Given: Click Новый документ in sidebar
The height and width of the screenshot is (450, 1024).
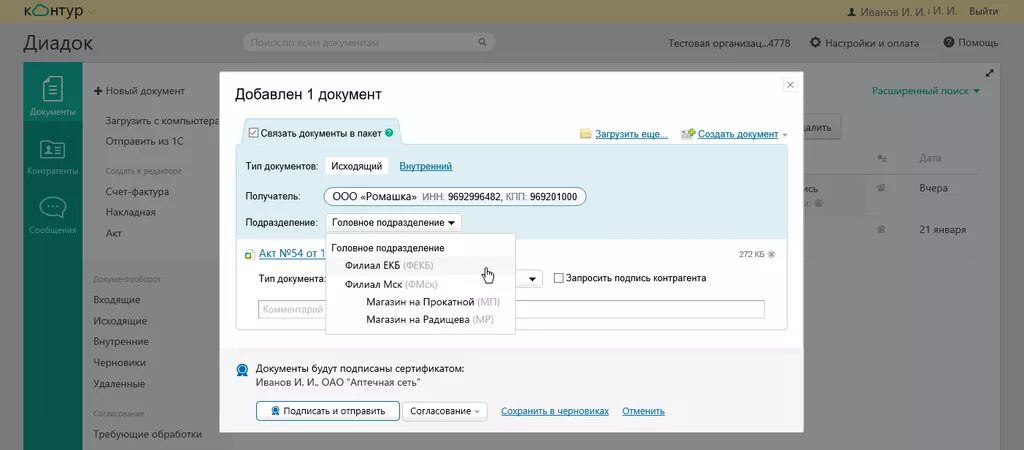Looking at the screenshot, I should tap(140, 91).
